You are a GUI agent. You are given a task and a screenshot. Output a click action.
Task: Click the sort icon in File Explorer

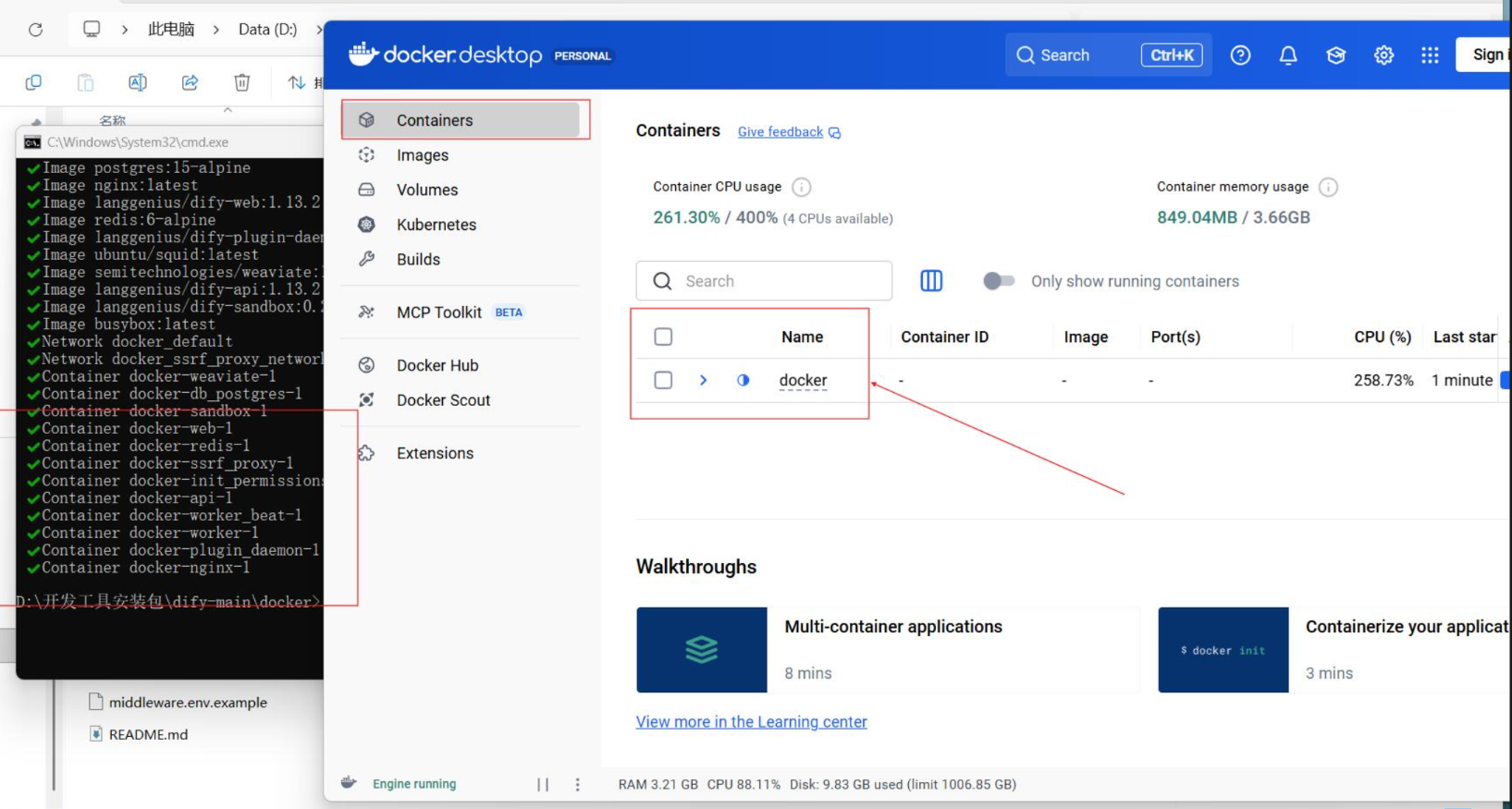(296, 82)
